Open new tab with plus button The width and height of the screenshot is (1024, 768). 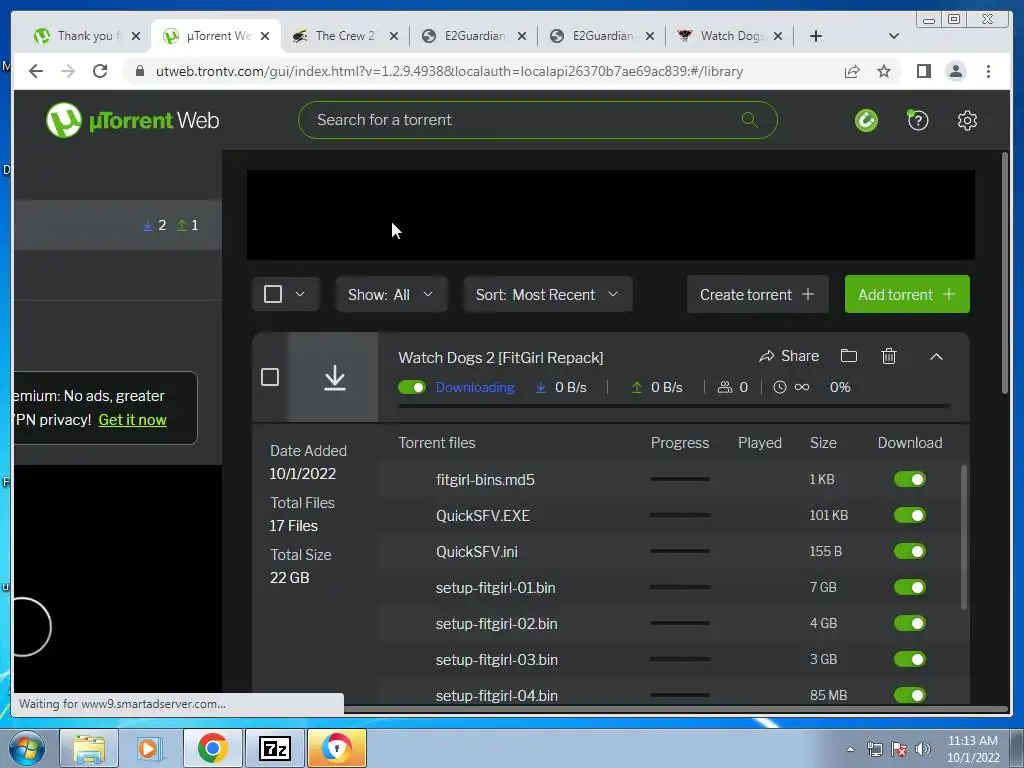816,36
